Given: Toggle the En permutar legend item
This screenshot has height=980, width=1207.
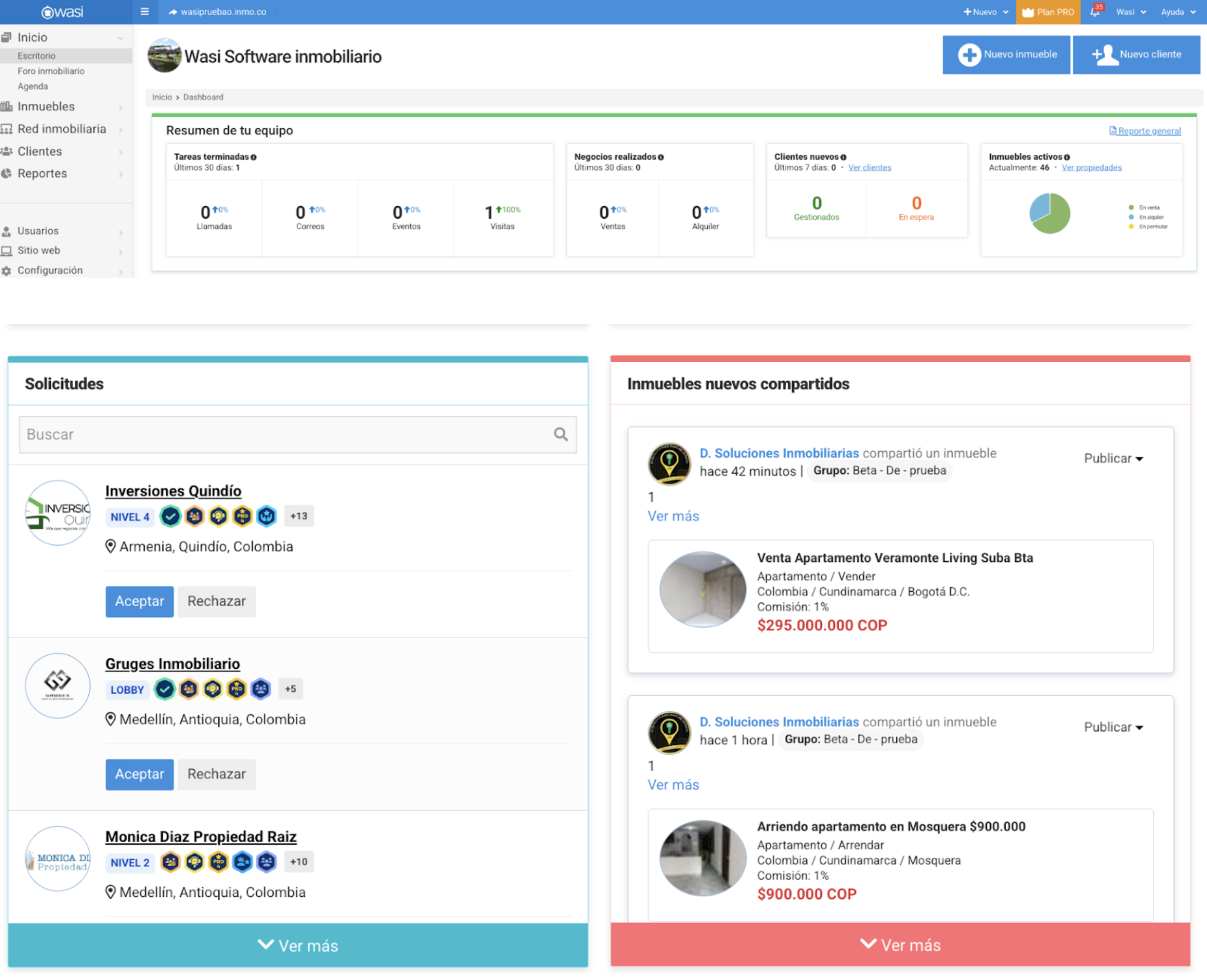Looking at the screenshot, I should tap(1148, 227).
